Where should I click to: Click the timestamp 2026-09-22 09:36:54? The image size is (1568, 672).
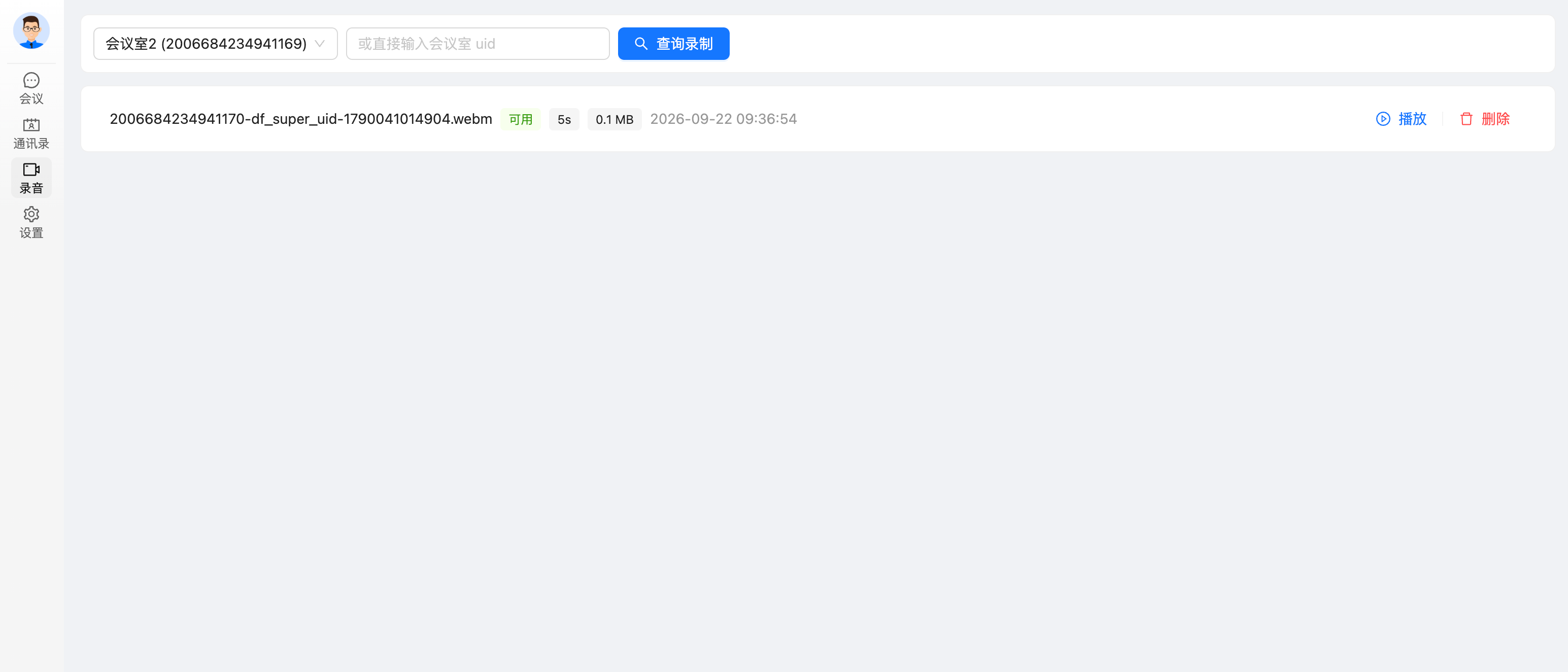(x=723, y=119)
